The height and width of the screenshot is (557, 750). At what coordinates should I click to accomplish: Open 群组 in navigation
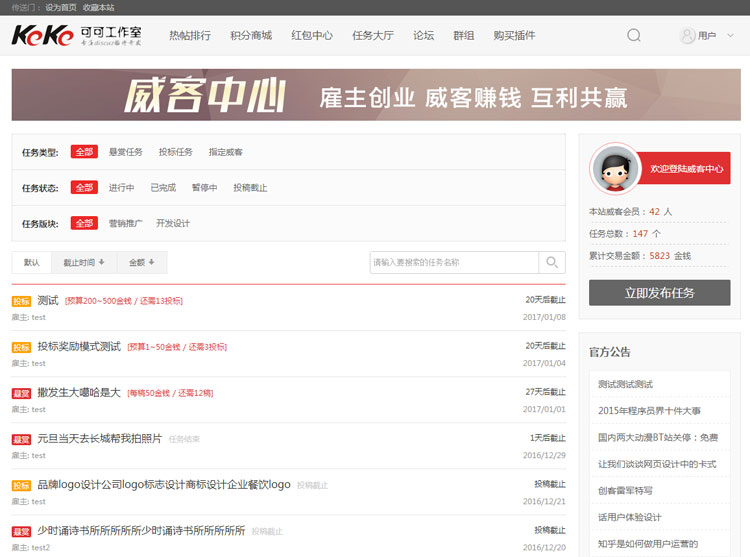coord(464,35)
